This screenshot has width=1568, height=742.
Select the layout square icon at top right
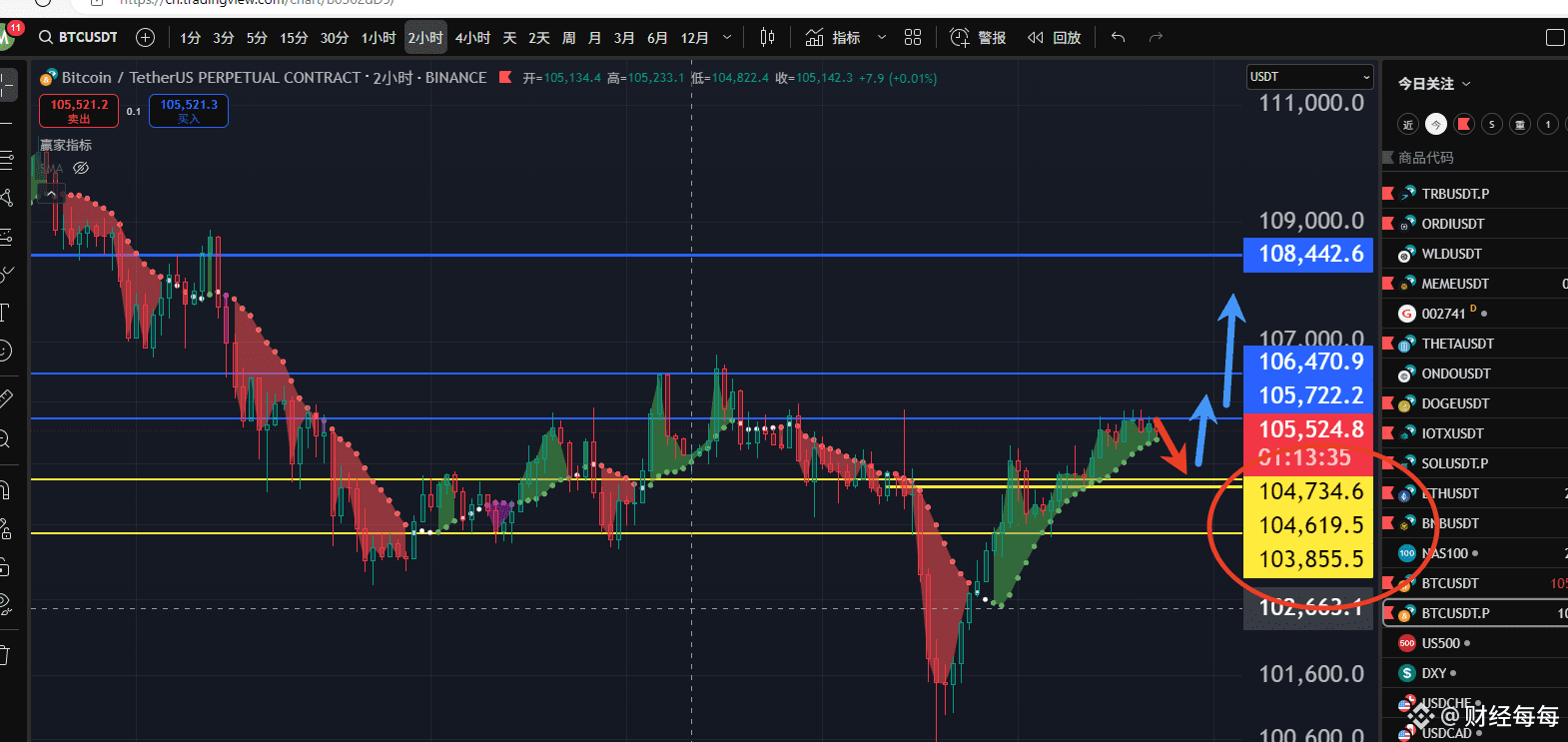[1555, 37]
